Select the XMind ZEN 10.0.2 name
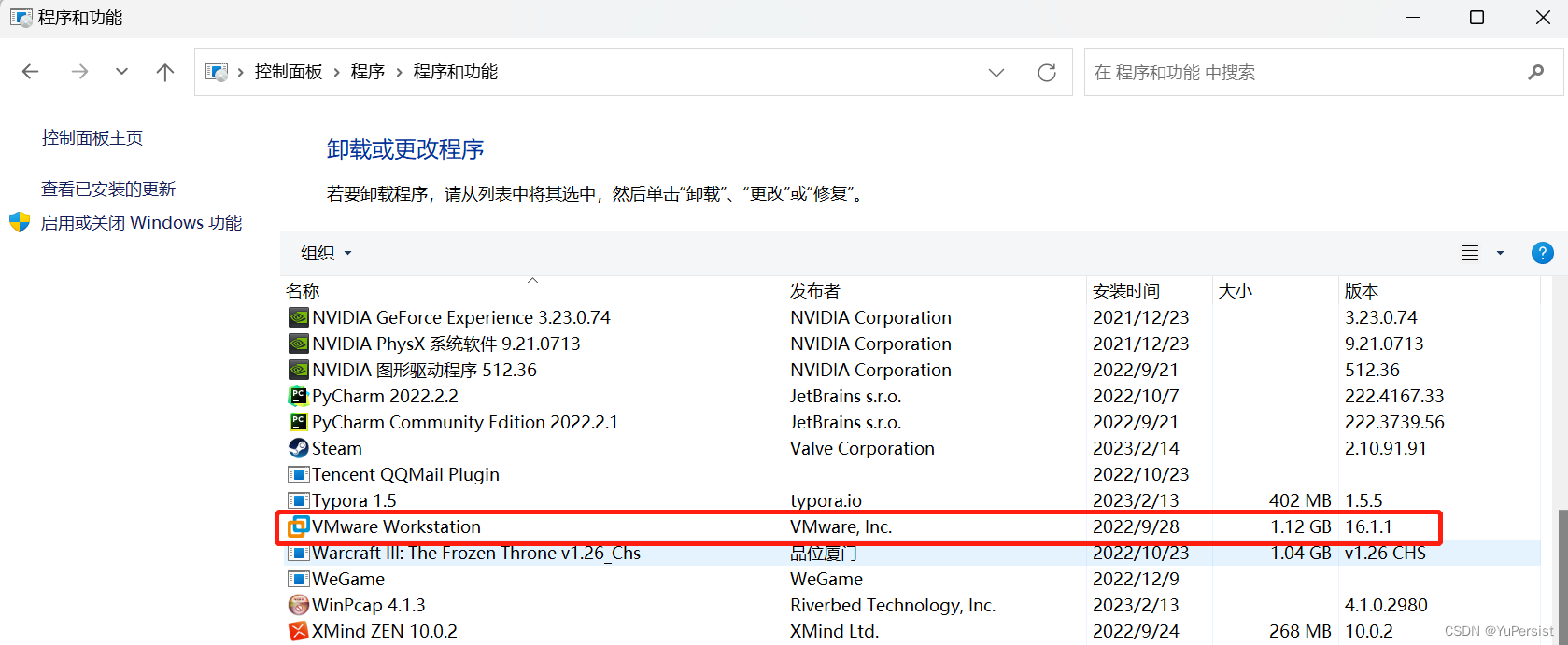Image resolution: width=1568 pixels, height=645 pixels. point(385,631)
